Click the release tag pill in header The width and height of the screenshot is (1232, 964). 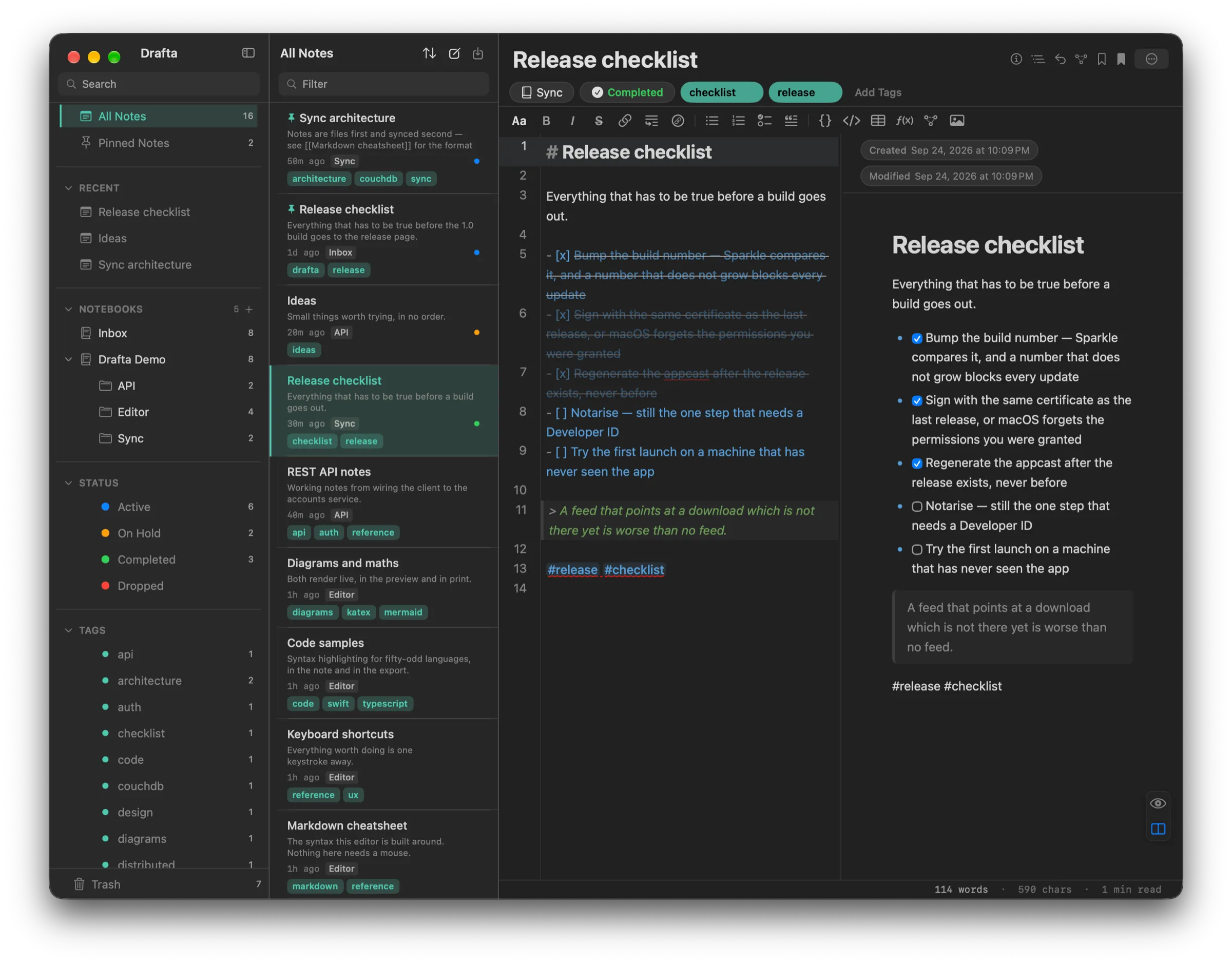click(x=805, y=92)
